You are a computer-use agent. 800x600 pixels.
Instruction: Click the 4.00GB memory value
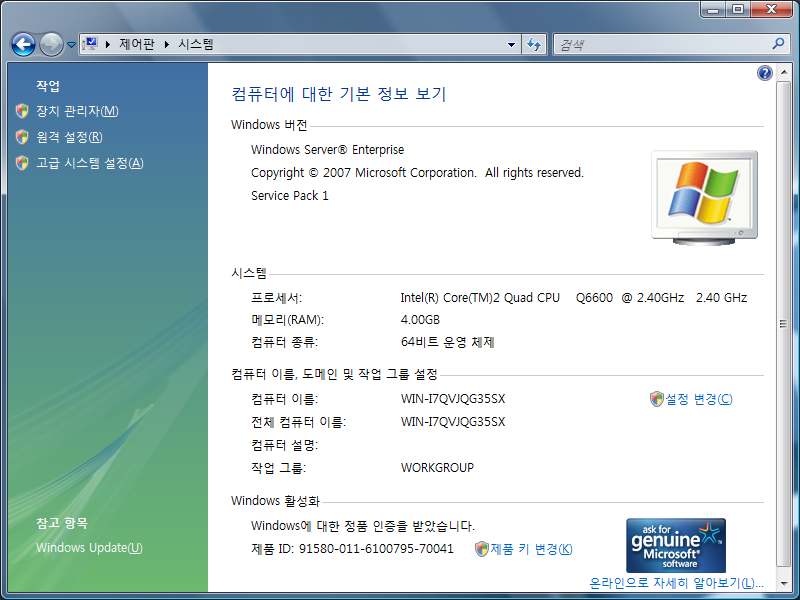(420, 320)
